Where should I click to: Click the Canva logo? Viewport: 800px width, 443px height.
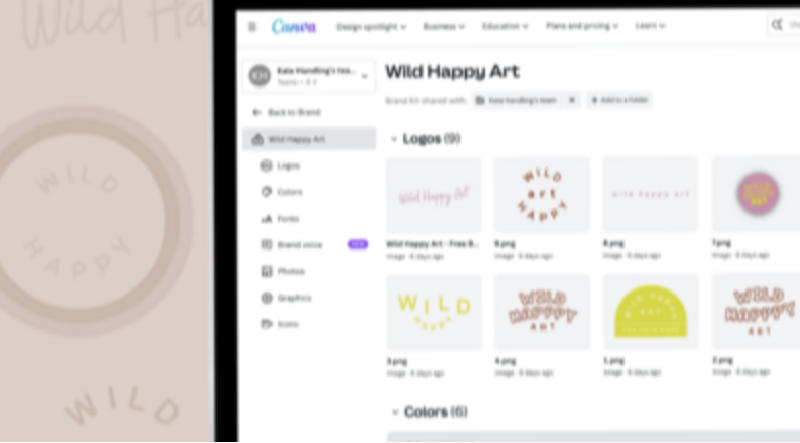pos(294,26)
